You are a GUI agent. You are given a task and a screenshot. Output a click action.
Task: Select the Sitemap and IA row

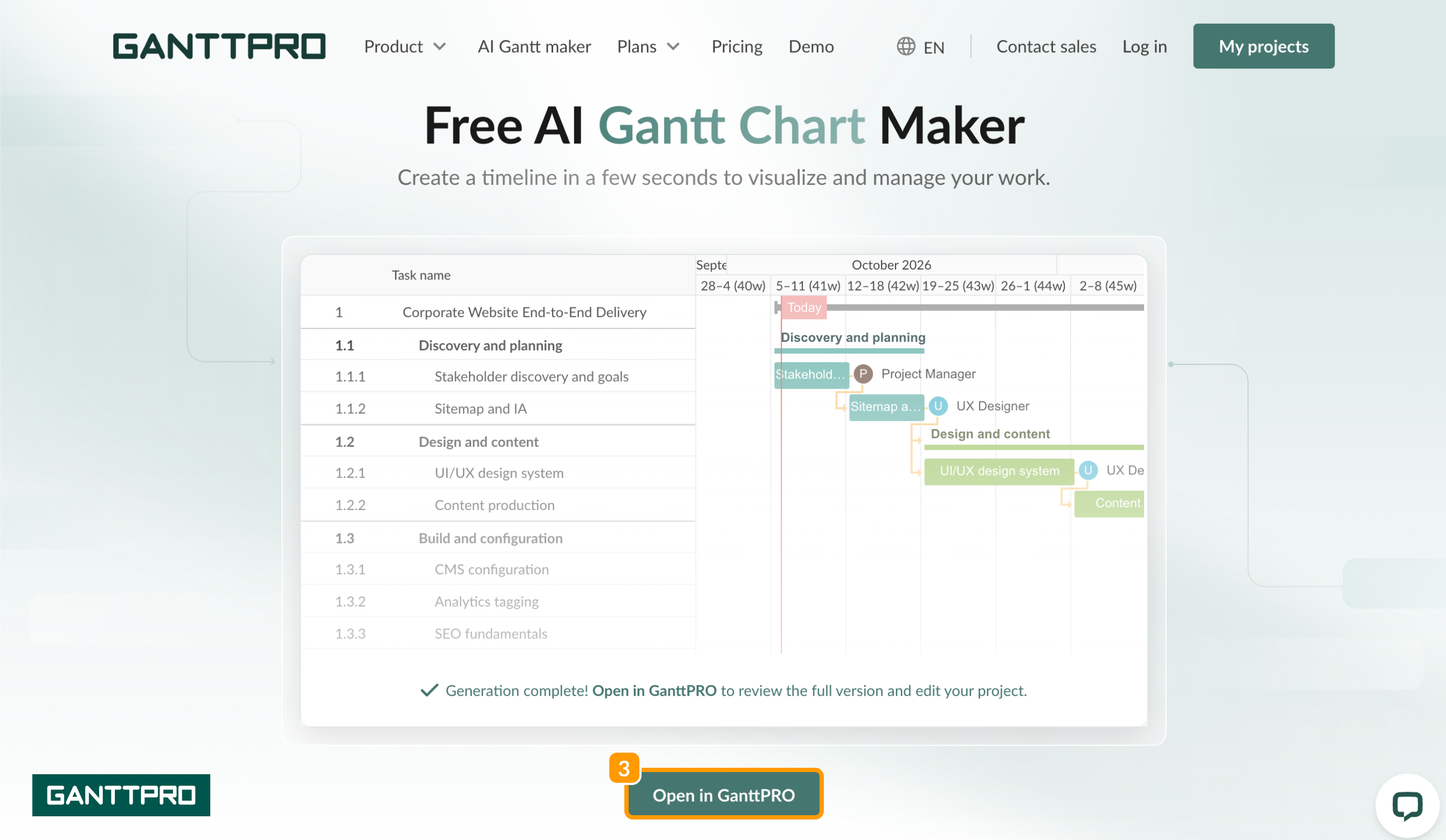pyautogui.click(x=498, y=409)
